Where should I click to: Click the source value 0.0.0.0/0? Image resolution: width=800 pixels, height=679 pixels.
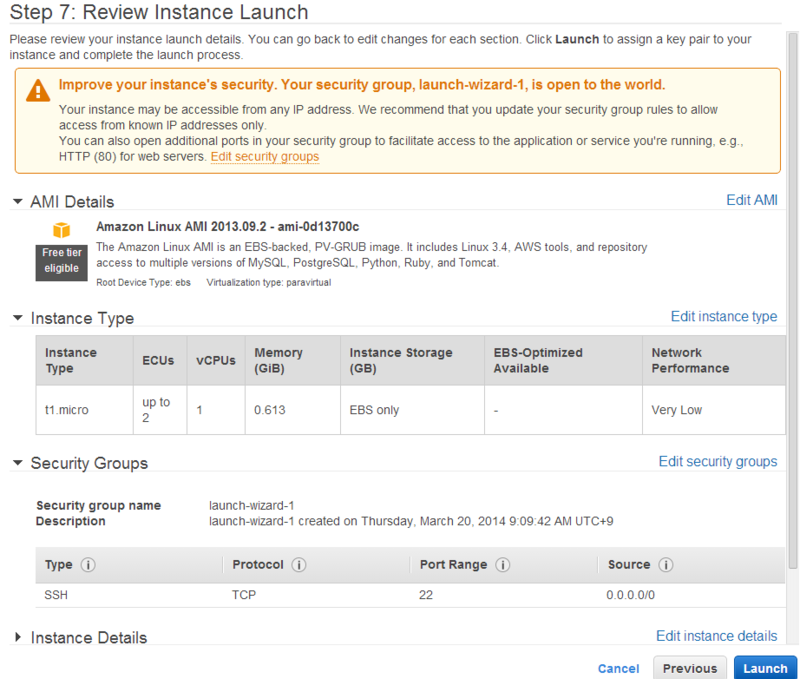pyautogui.click(x=630, y=595)
